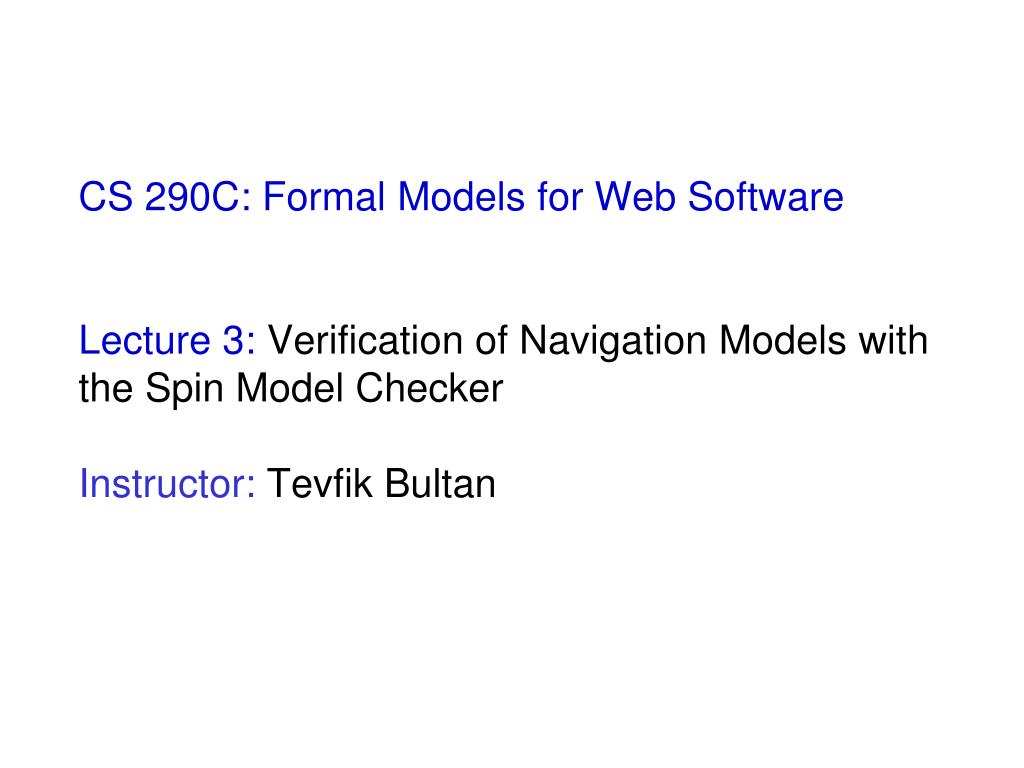
Task: Select the word "Checker"
Action: point(430,388)
